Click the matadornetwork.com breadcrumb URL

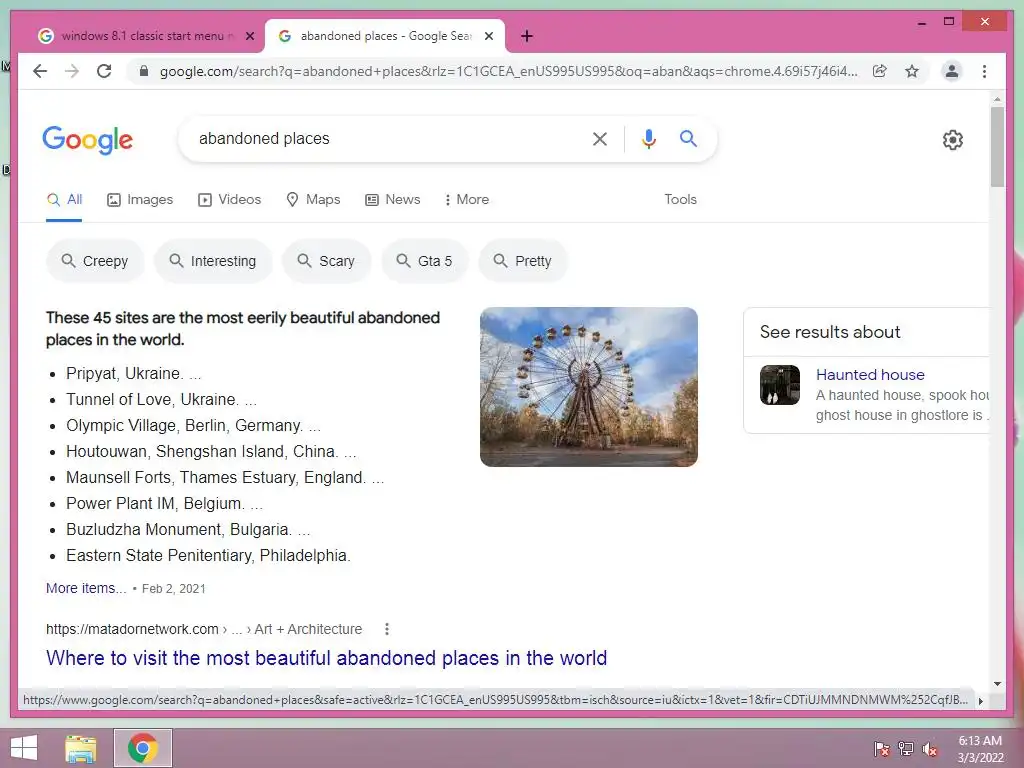pos(204,629)
